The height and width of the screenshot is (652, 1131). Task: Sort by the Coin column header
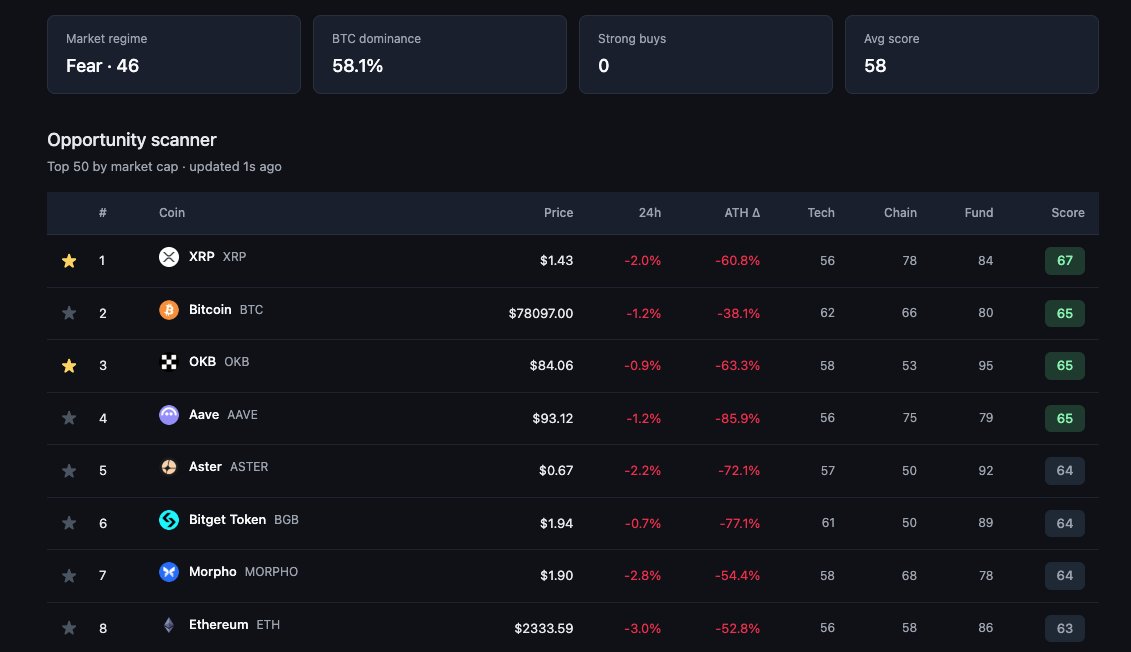[172, 213]
